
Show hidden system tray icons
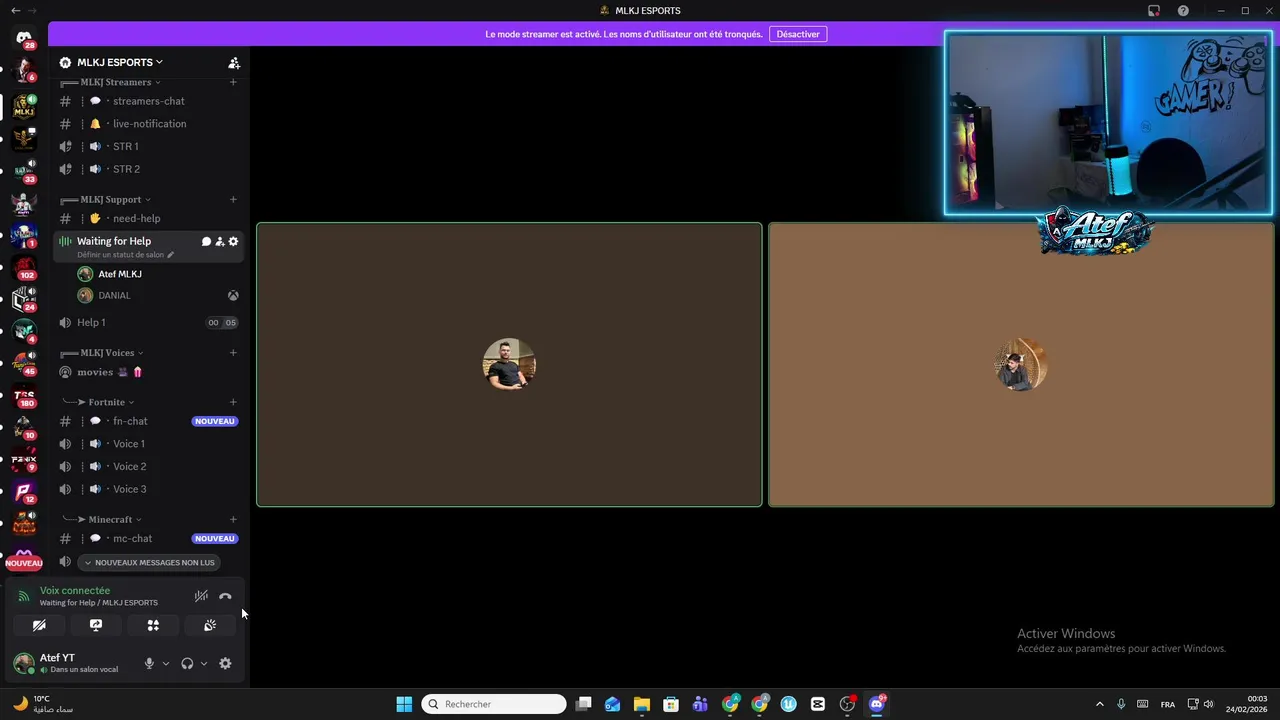(1100, 704)
